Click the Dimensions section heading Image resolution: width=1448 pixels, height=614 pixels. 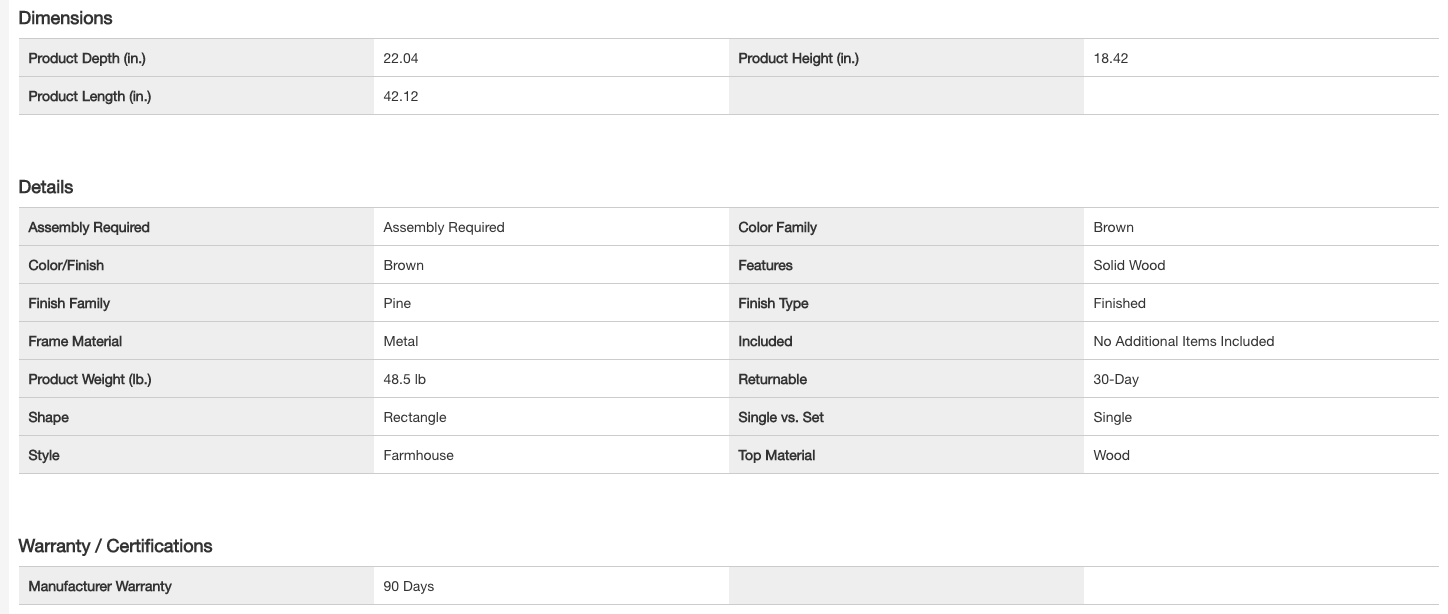click(x=65, y=18)
